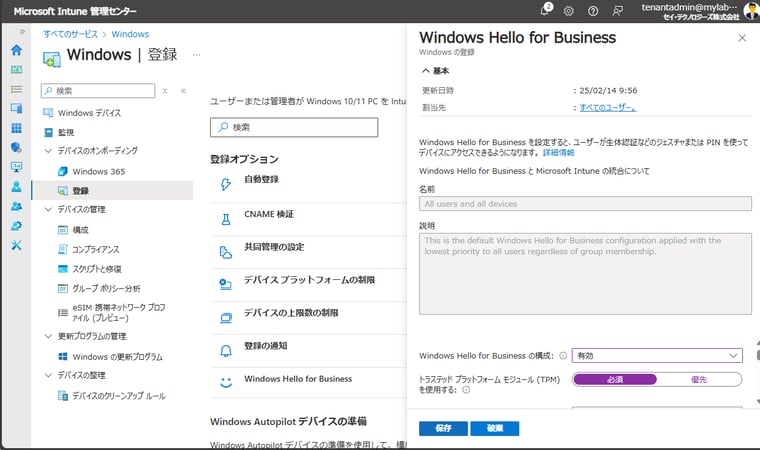The height and width of the screenshot is (450, 760).
Task: Open the ellipsis menu beside page title
Action: (196, 55)
